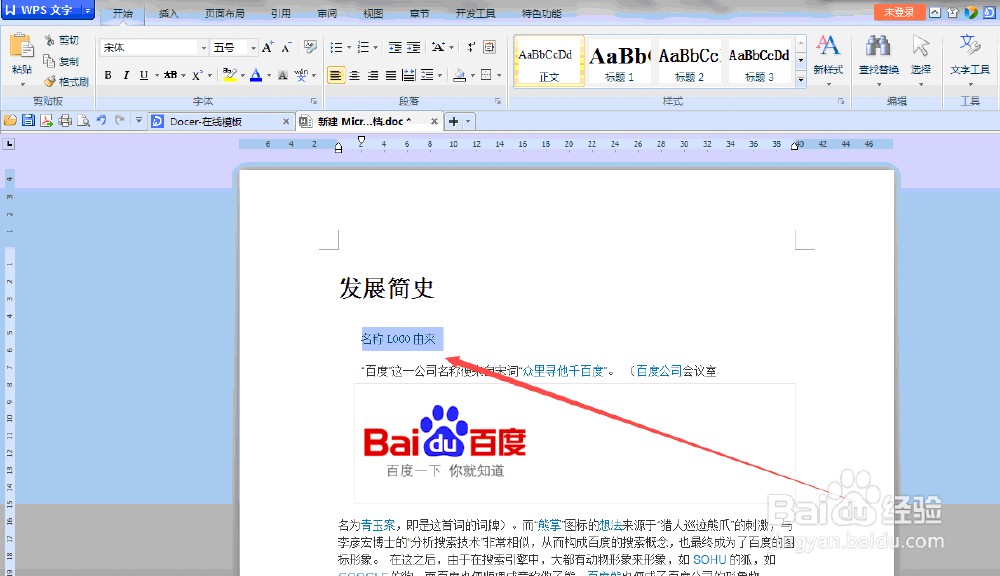Click the clear formatting icon
The height and width of the screenshot is (576, 1000).
click(311, 47)
